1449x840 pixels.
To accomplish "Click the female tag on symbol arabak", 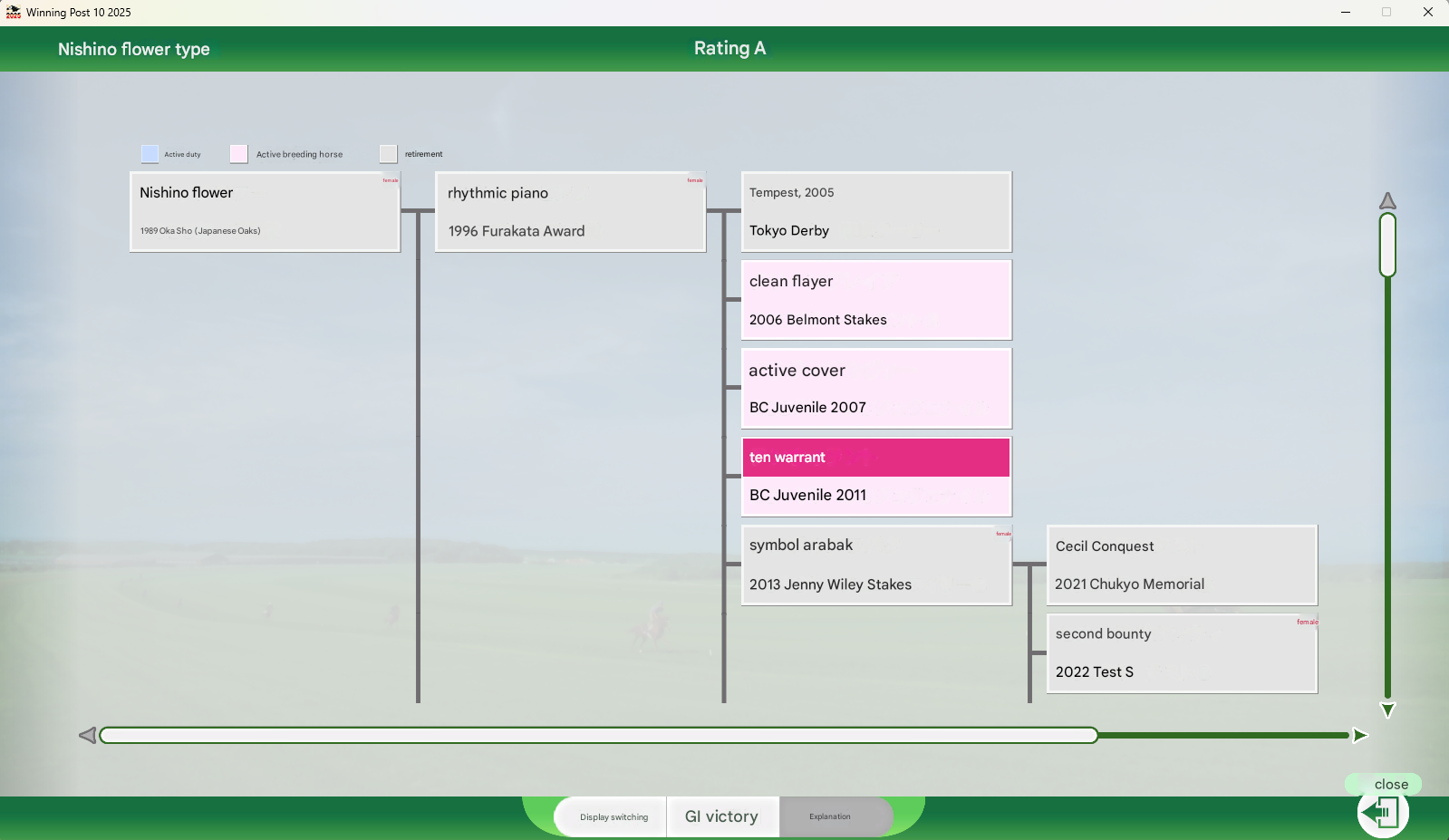I will click(x=1003, y=534).
